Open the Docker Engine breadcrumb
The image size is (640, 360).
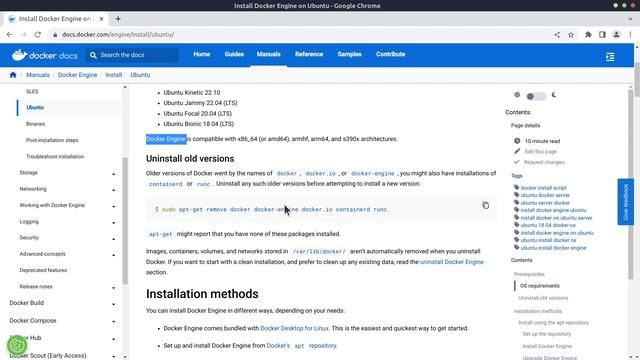click(x=78, y=75)
